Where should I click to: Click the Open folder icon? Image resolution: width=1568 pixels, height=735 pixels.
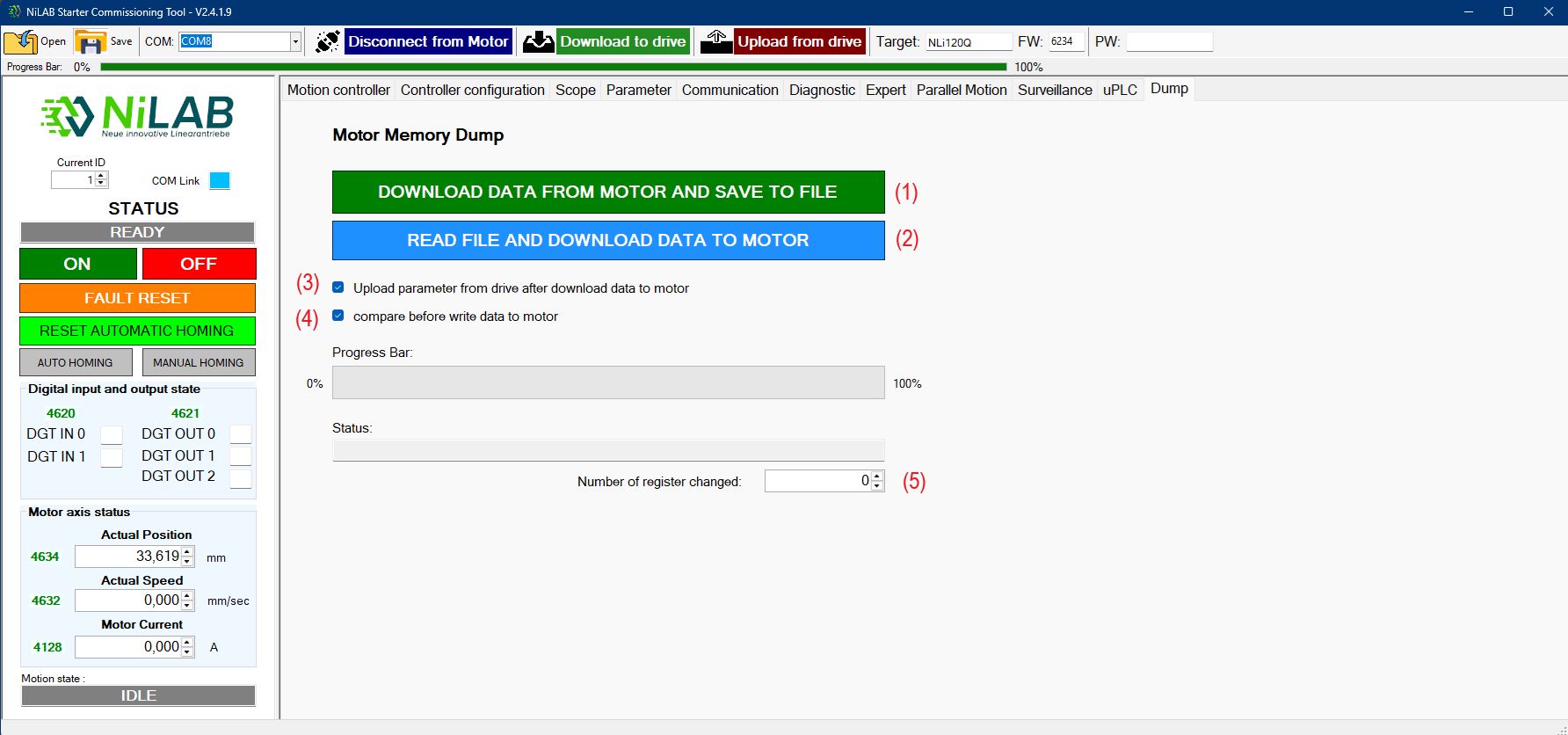point(20,41)
